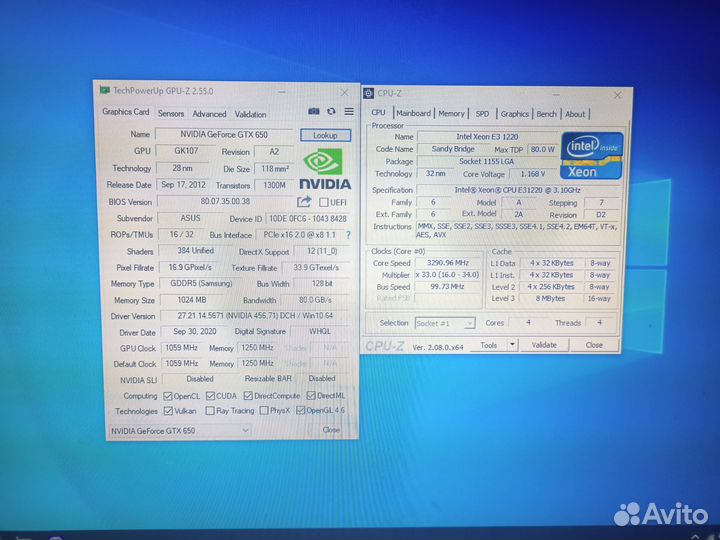The image size is (720, 540).
Task: Click the Bus Speed value 99.73 MHz
Action: (448, 287)
